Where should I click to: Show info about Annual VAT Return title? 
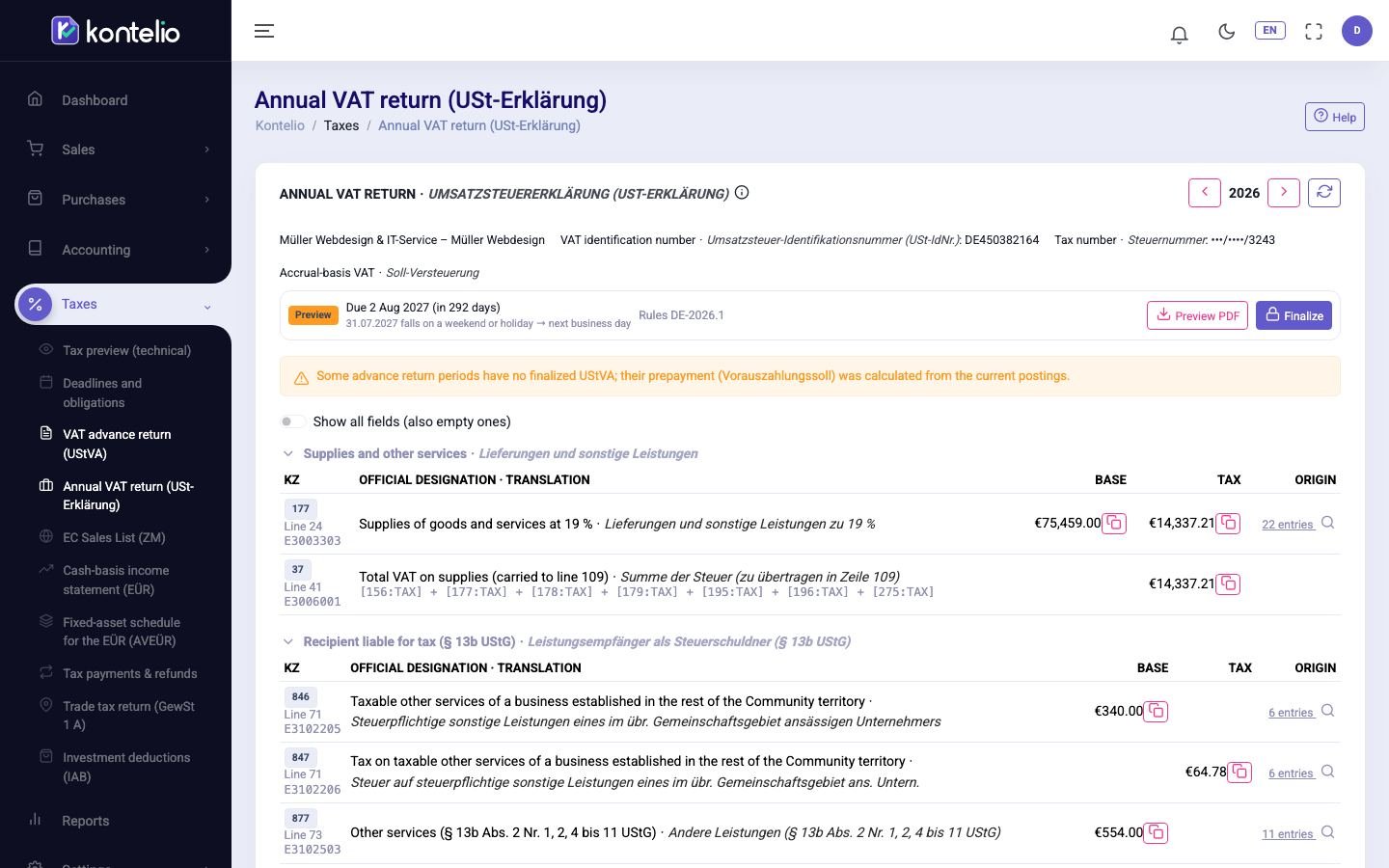742,193
